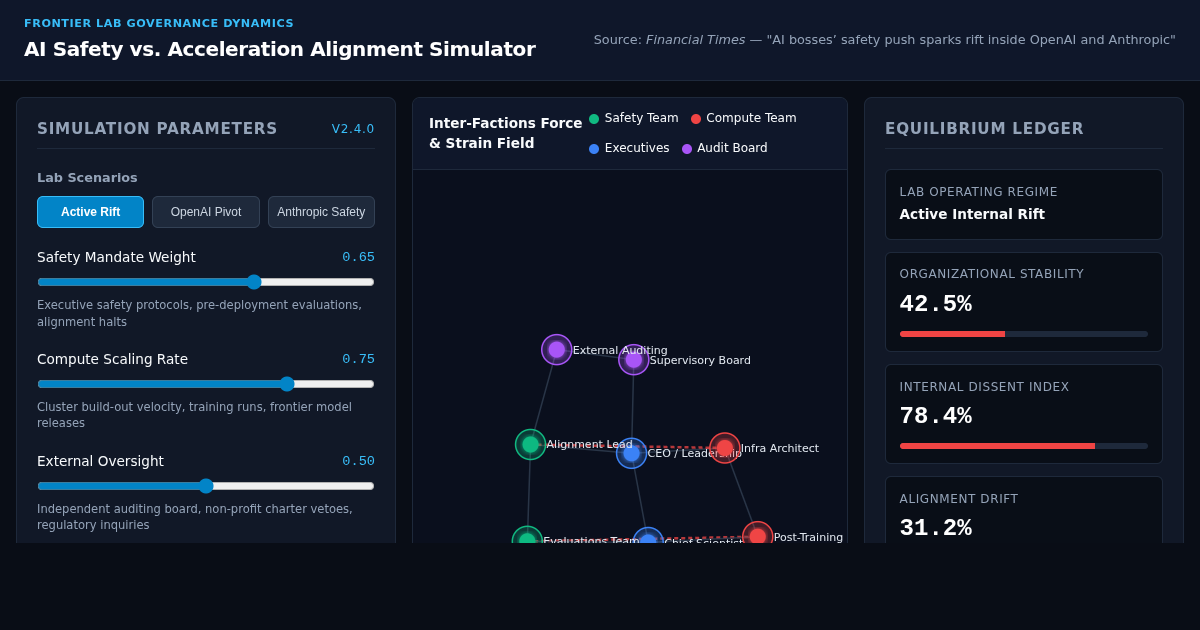The image size is (1200, 630).
Task: Choose the Anthropic Safety scenario
Action: [321, 212]
